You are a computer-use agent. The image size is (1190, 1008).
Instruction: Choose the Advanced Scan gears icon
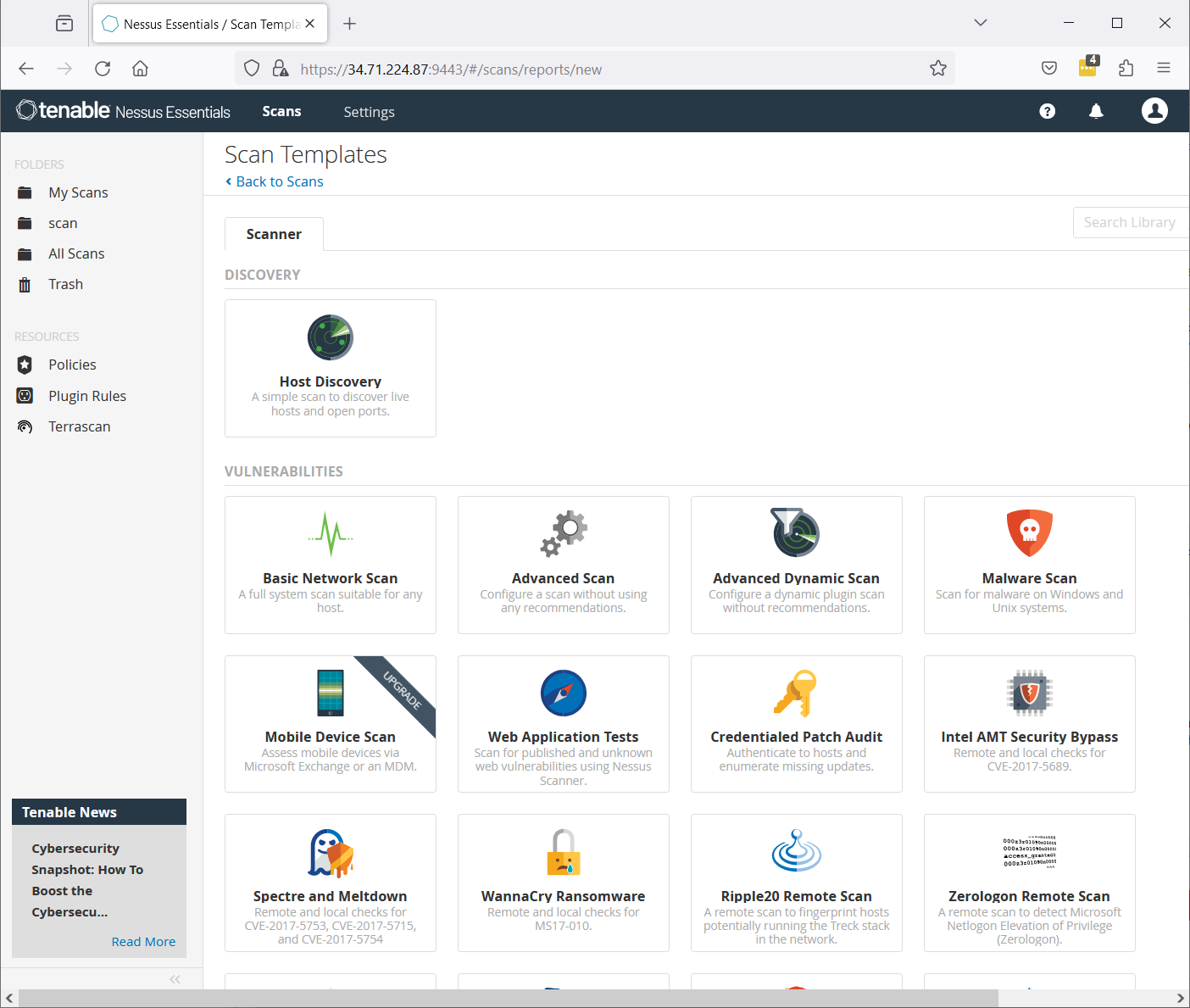coord(564,534)
